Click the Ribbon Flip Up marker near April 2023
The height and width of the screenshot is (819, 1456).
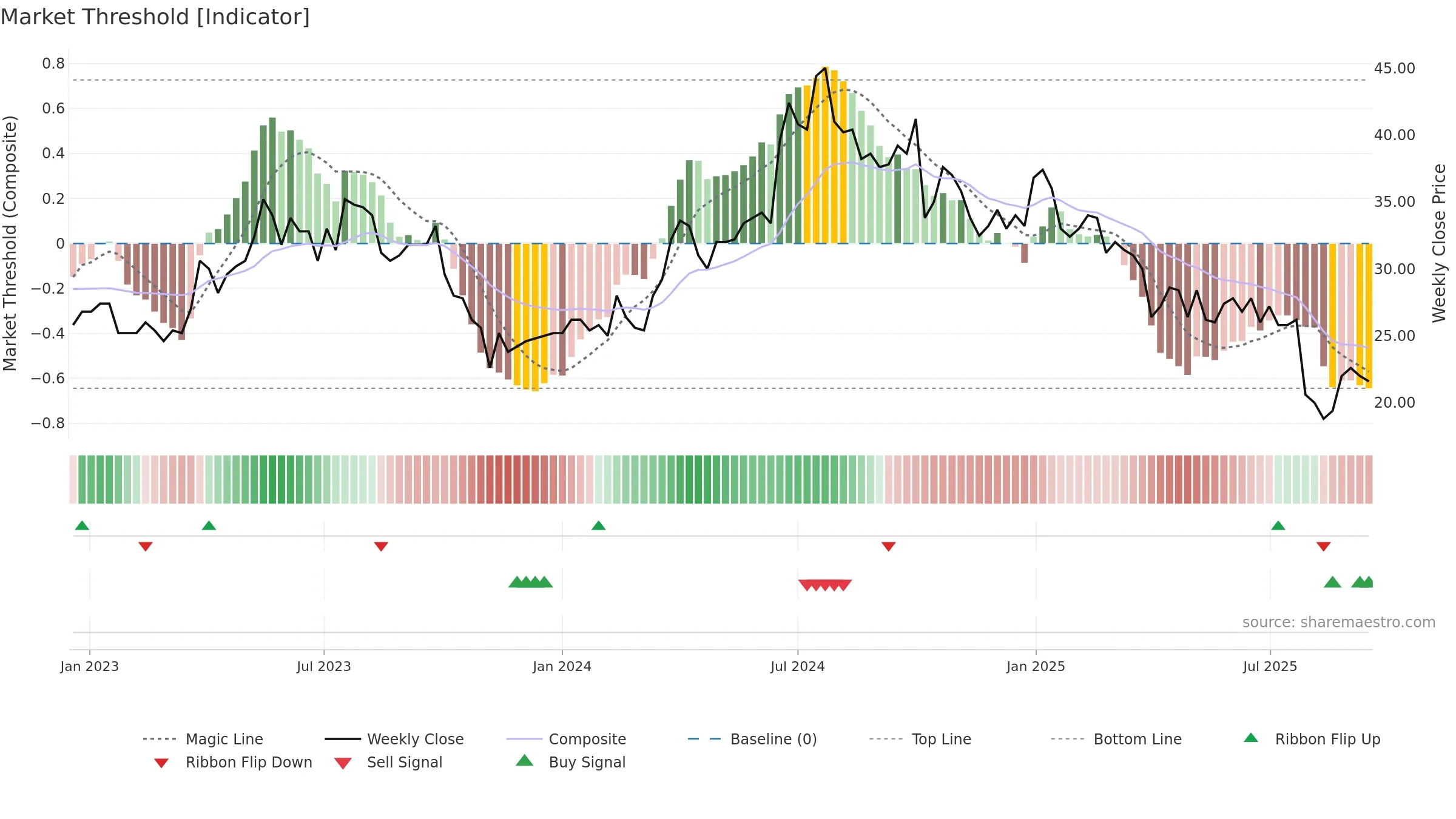tap(209, 525)
